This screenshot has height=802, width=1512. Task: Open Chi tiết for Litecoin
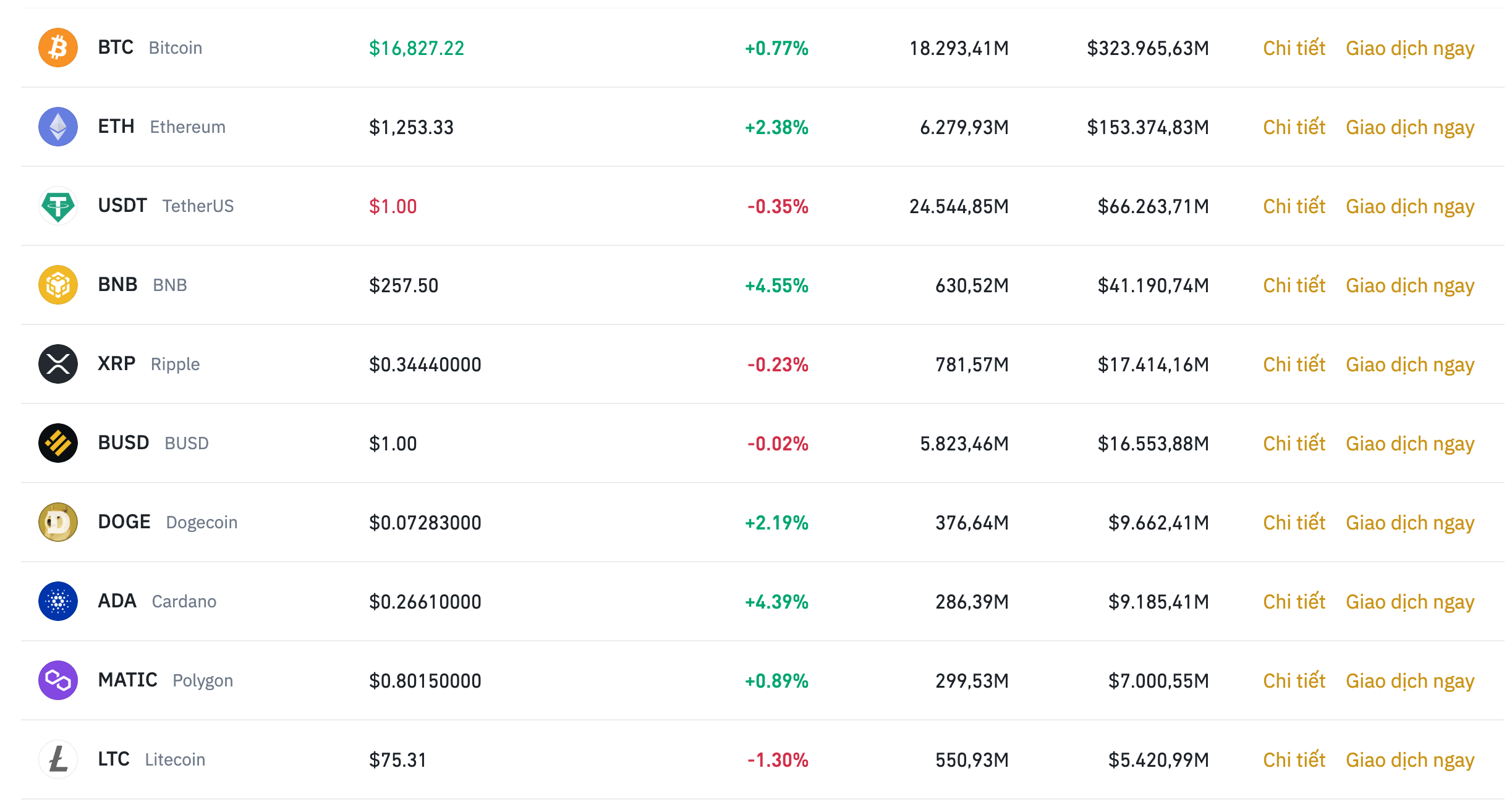[x=1294, y=759]
